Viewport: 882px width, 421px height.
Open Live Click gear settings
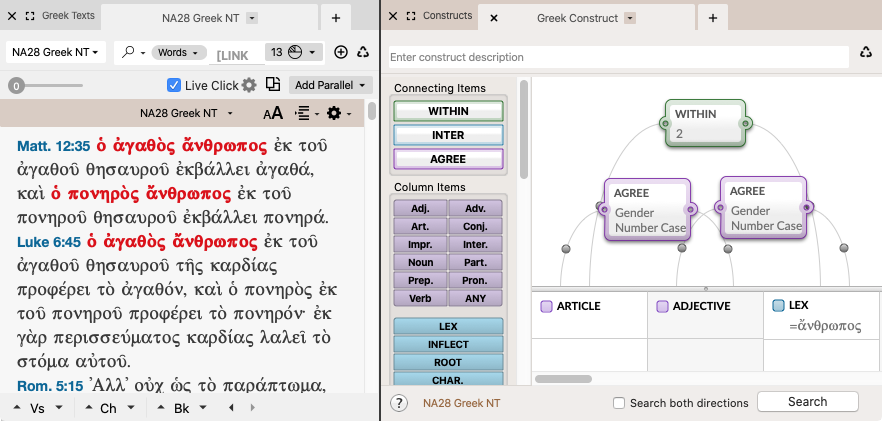[249, 86]
